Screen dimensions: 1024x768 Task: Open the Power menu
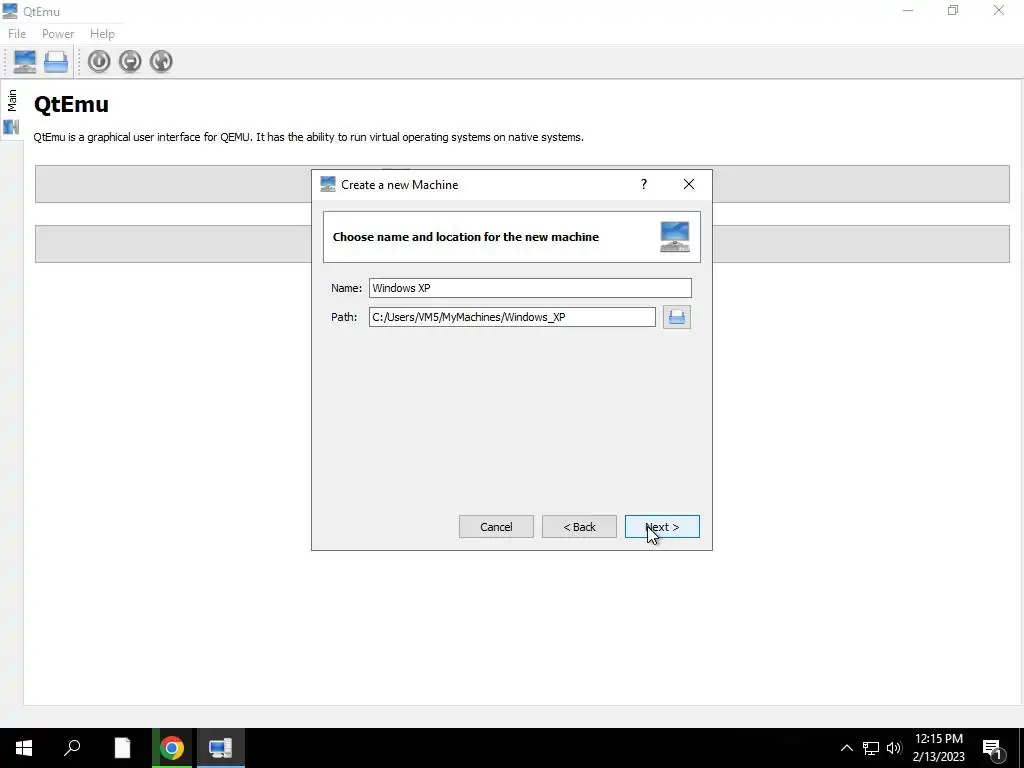57,34
